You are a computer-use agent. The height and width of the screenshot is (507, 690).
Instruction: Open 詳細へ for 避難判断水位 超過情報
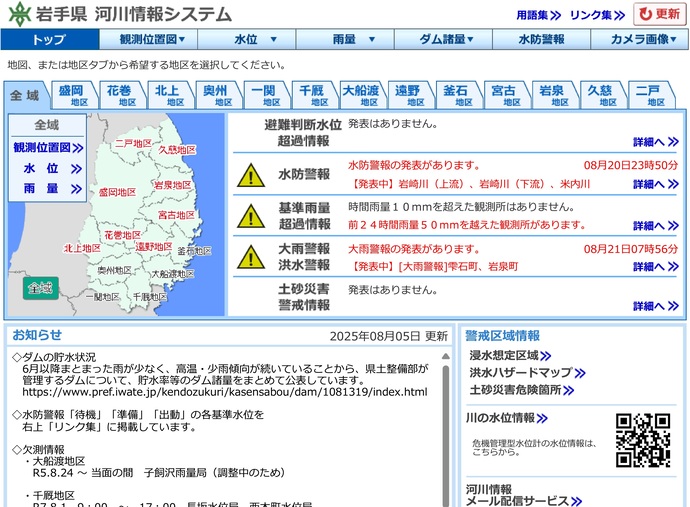click(x=655, y=142)
